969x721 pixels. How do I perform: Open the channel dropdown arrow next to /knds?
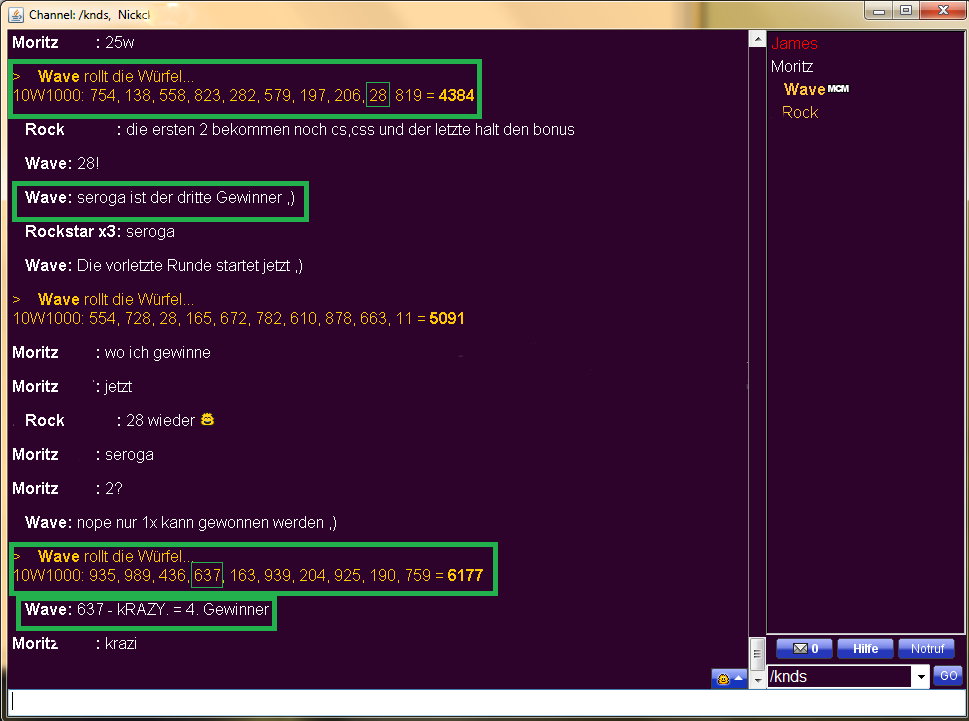[x=921, y=677]
